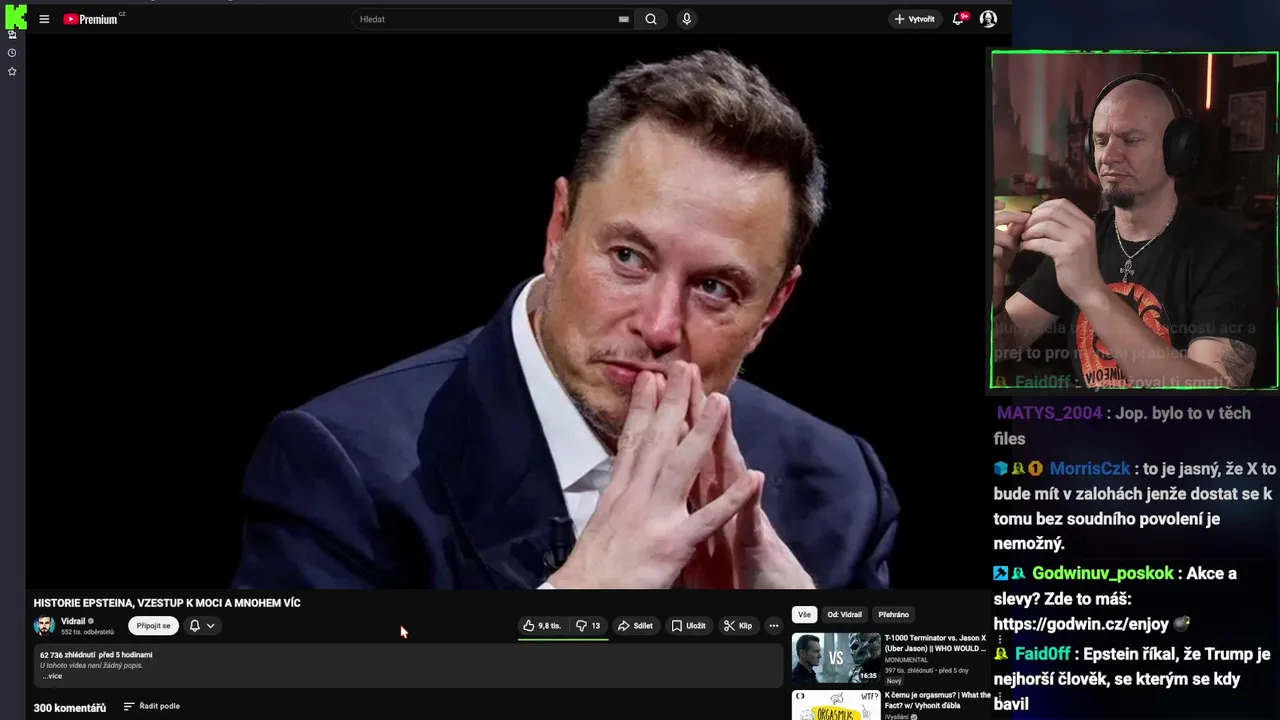Open the history clock icon in sidebar
The width and height of the screenshot is (1280, 720).
[x=12, y=53]
